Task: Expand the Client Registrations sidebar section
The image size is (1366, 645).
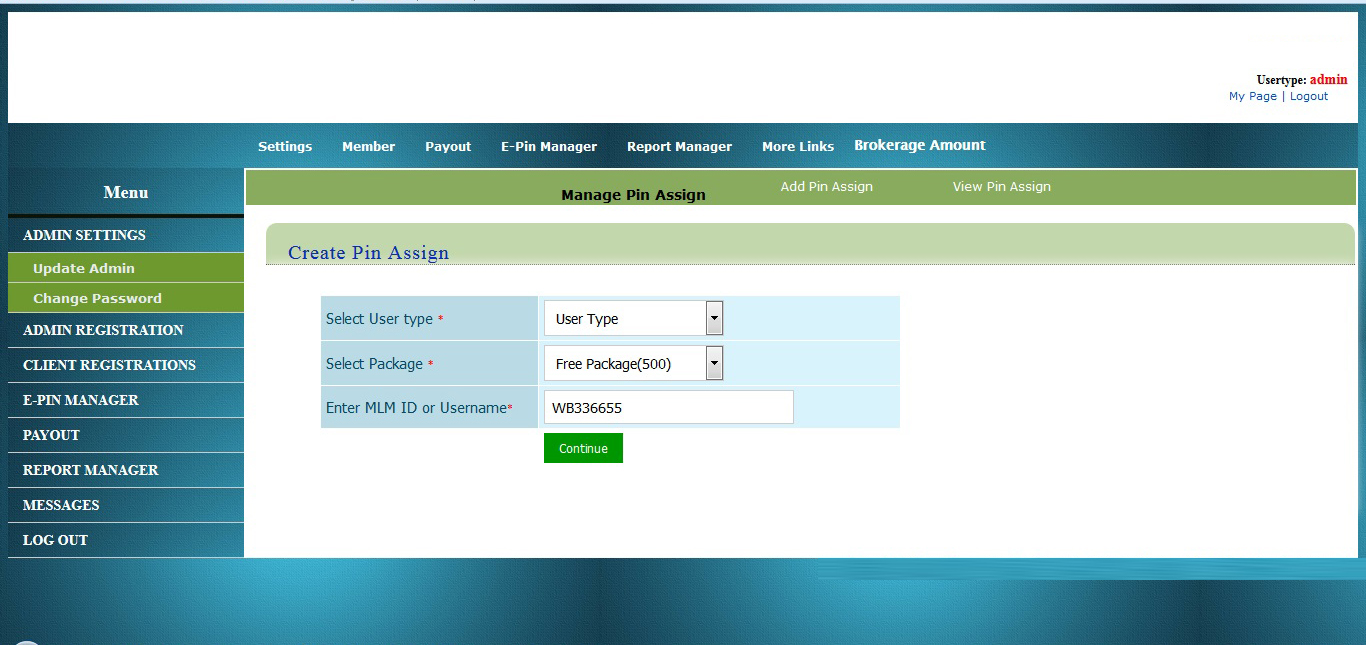Action: [109, 365]
